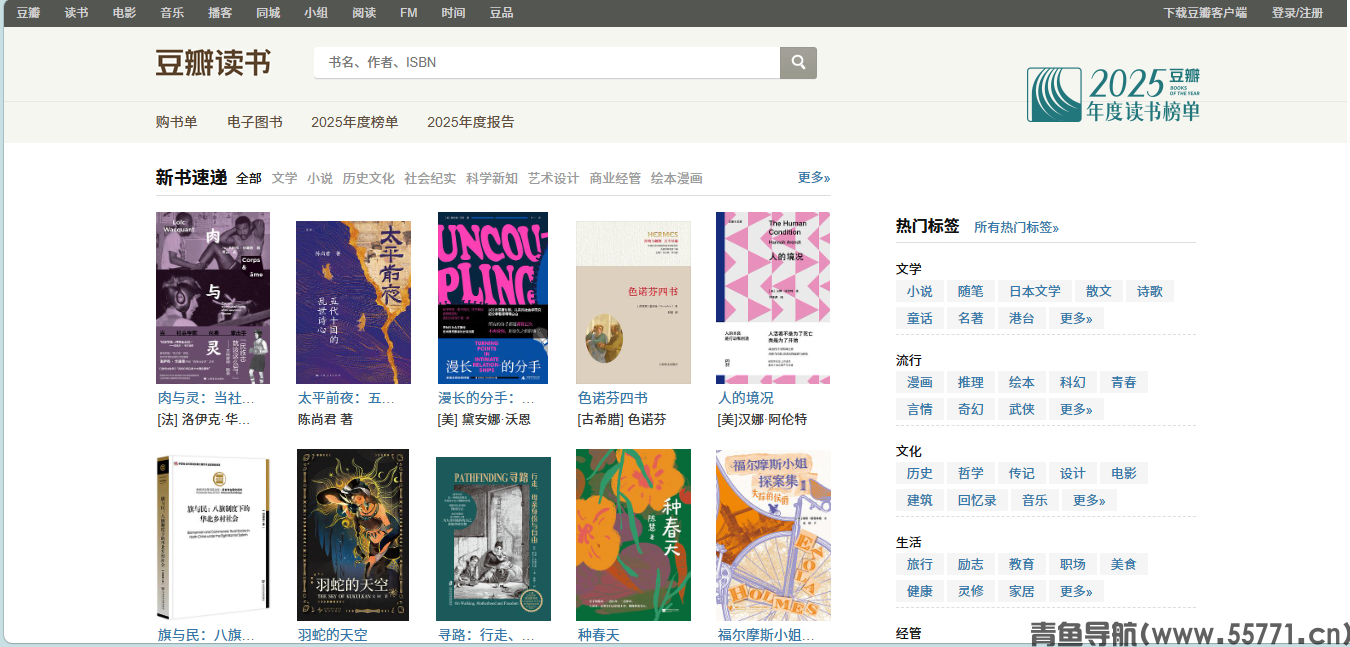Click the 美食 tag
This screenshot has height=647, width=1350.
1124,564
